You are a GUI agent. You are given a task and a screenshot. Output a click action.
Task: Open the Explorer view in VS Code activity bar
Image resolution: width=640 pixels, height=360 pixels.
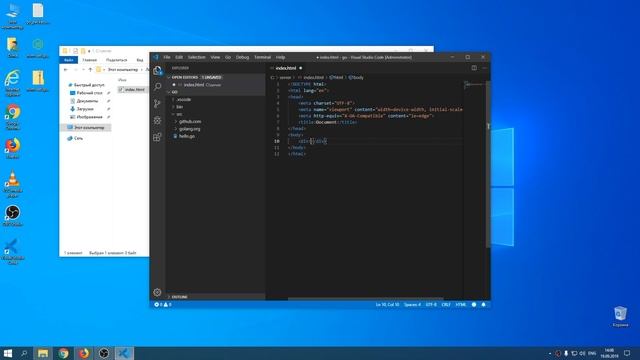[x=158, y=71]
